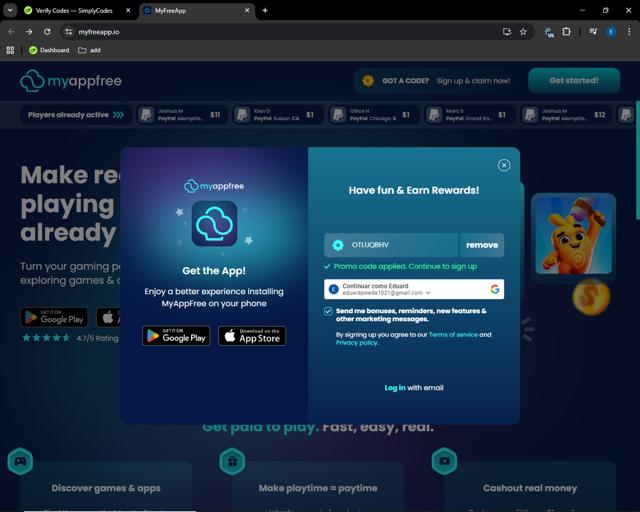Open Google Play badge in popup
Viewport: 640px width, 512px height.
point(176,336)
